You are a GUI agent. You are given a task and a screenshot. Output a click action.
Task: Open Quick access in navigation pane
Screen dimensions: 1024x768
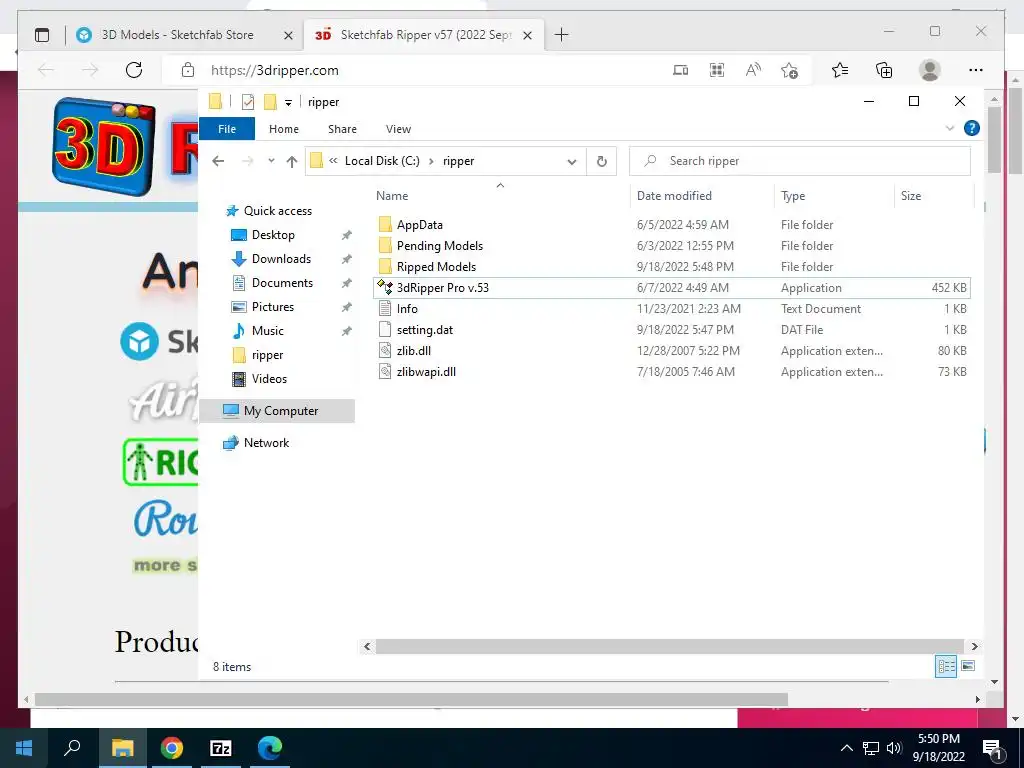[277, 211]
